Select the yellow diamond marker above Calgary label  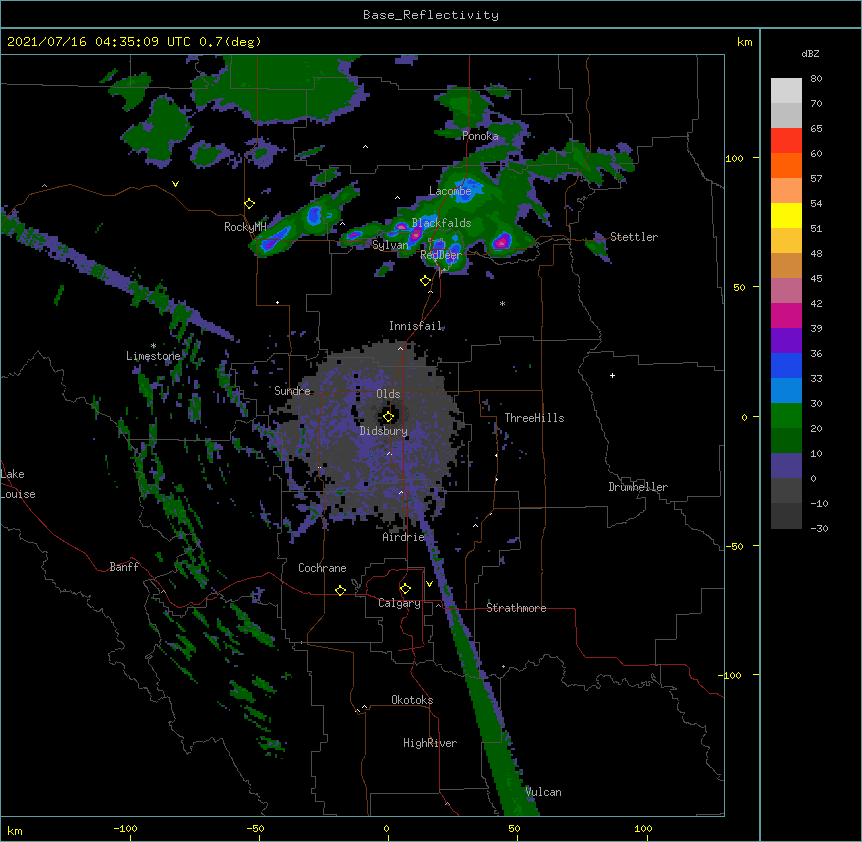[x=405, y=589]
